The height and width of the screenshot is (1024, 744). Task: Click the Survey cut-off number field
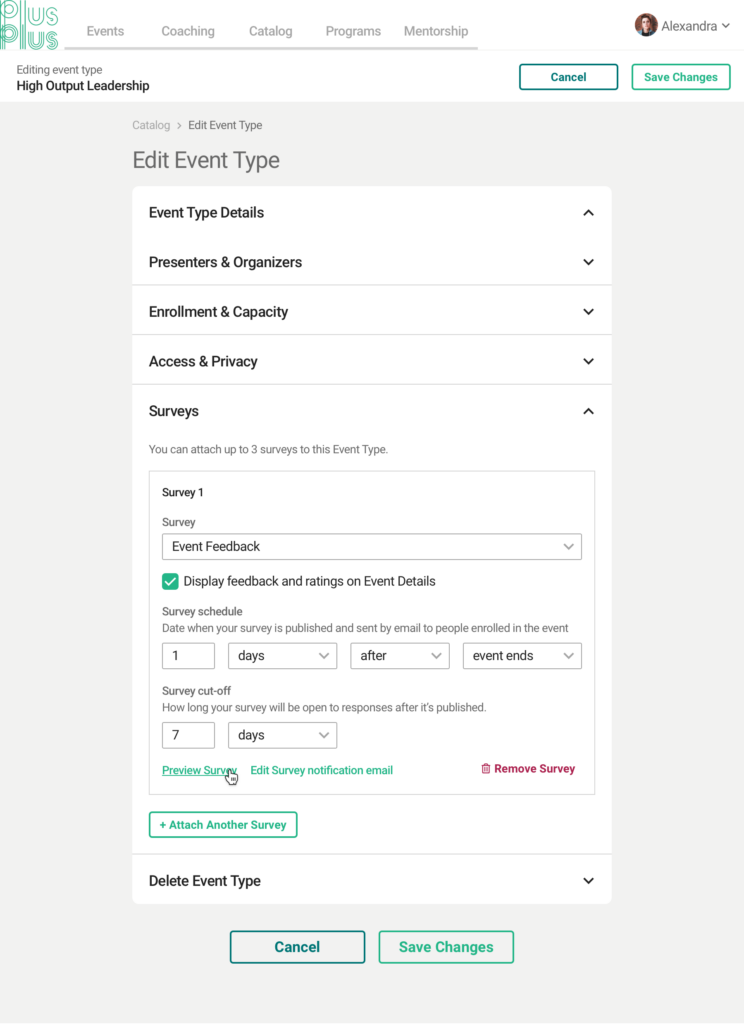point(188,735)
